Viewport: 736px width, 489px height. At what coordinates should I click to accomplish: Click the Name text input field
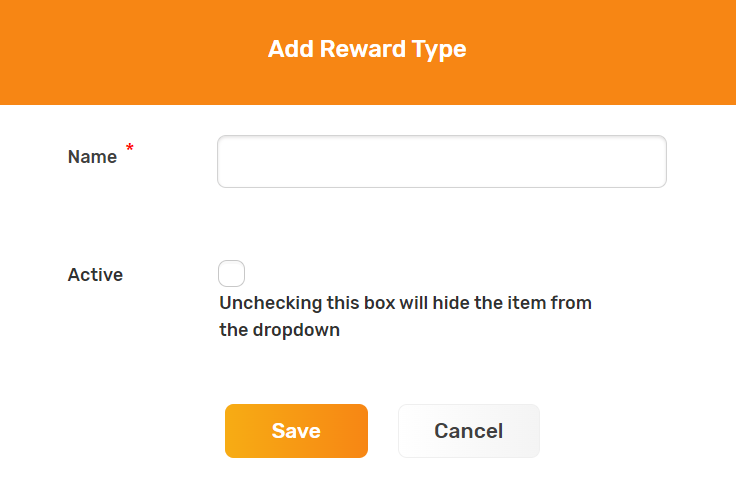pos(441,161)
